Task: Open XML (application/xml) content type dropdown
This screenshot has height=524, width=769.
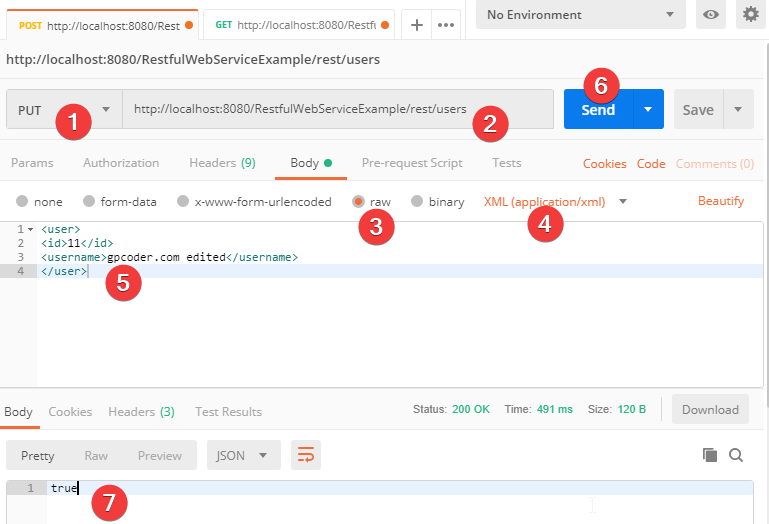Action: (x=555, y=202)
